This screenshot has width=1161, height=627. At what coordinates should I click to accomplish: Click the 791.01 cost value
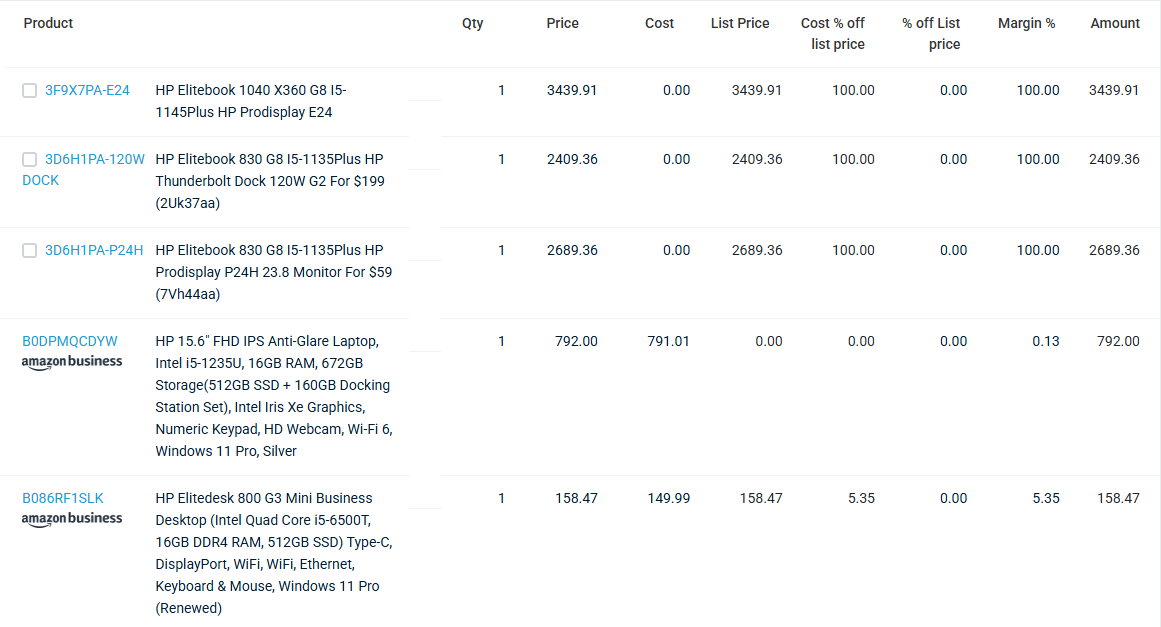pos(668,342)
